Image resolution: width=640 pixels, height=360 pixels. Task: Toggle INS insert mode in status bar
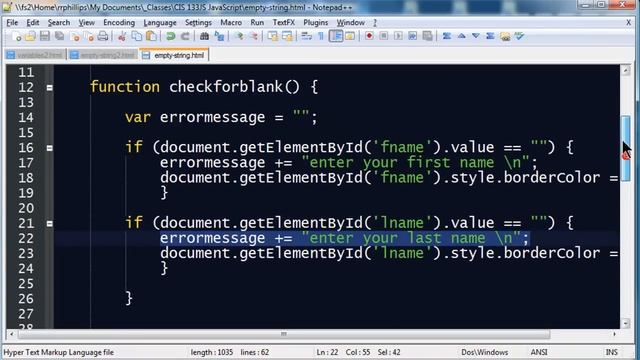click(x=611, y=352)
